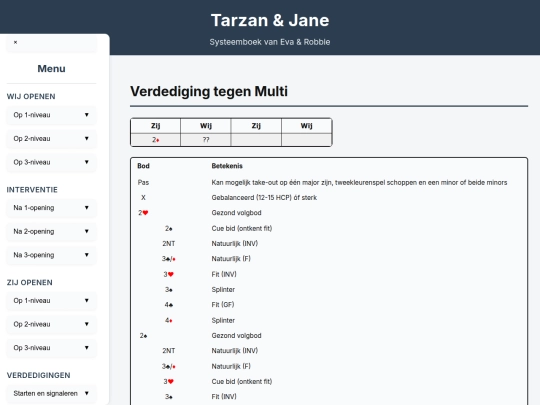
Task: Expand 'Op 3-niveau' under Wij openen
Action: pos(51,162)
